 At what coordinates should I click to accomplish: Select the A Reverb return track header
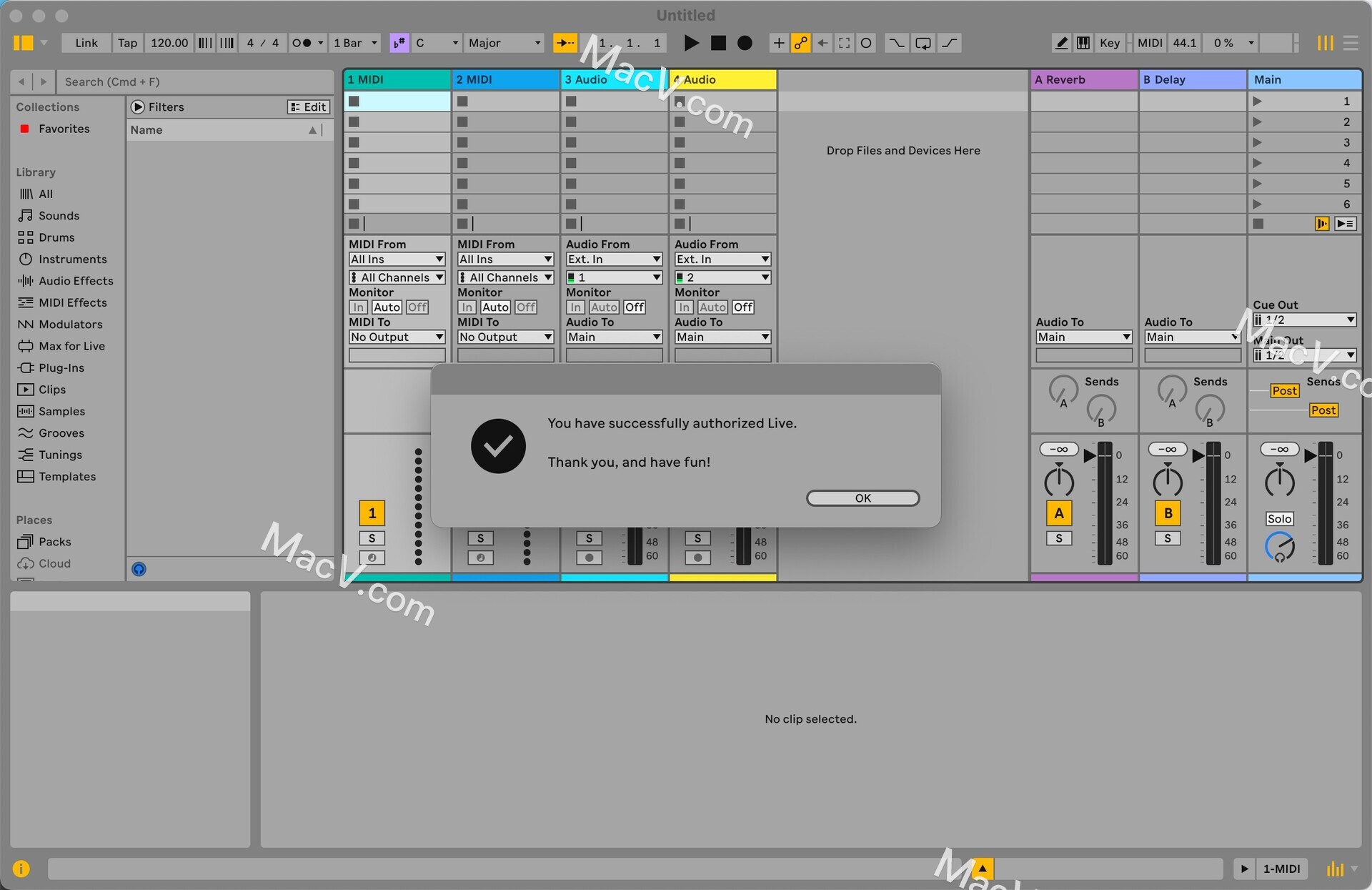1084,79
